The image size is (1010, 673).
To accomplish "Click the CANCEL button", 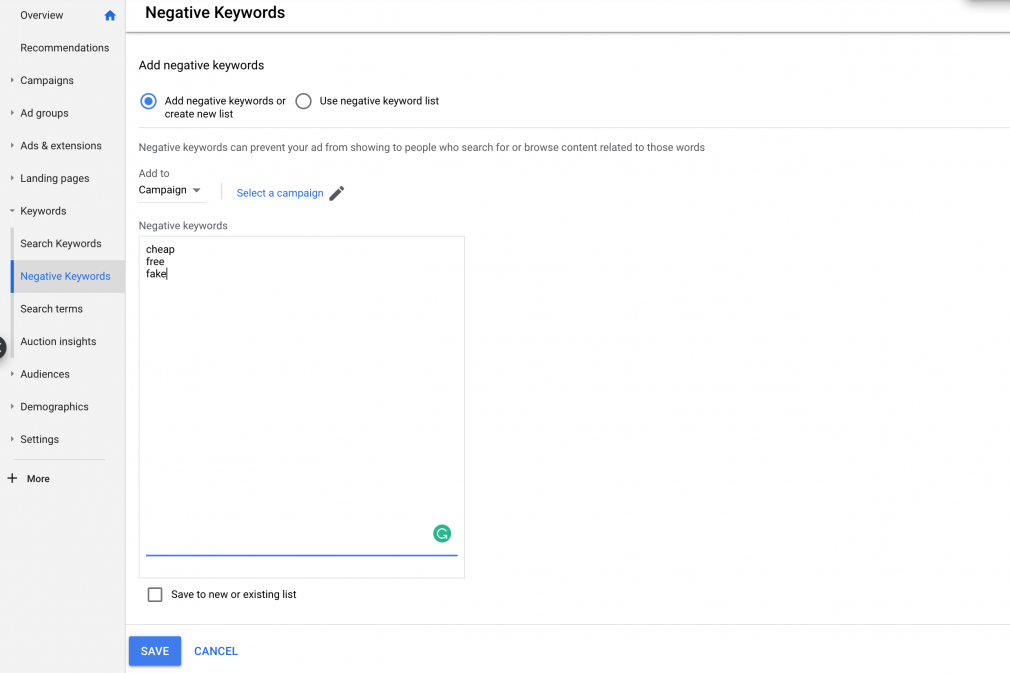I will pos(216,651).
